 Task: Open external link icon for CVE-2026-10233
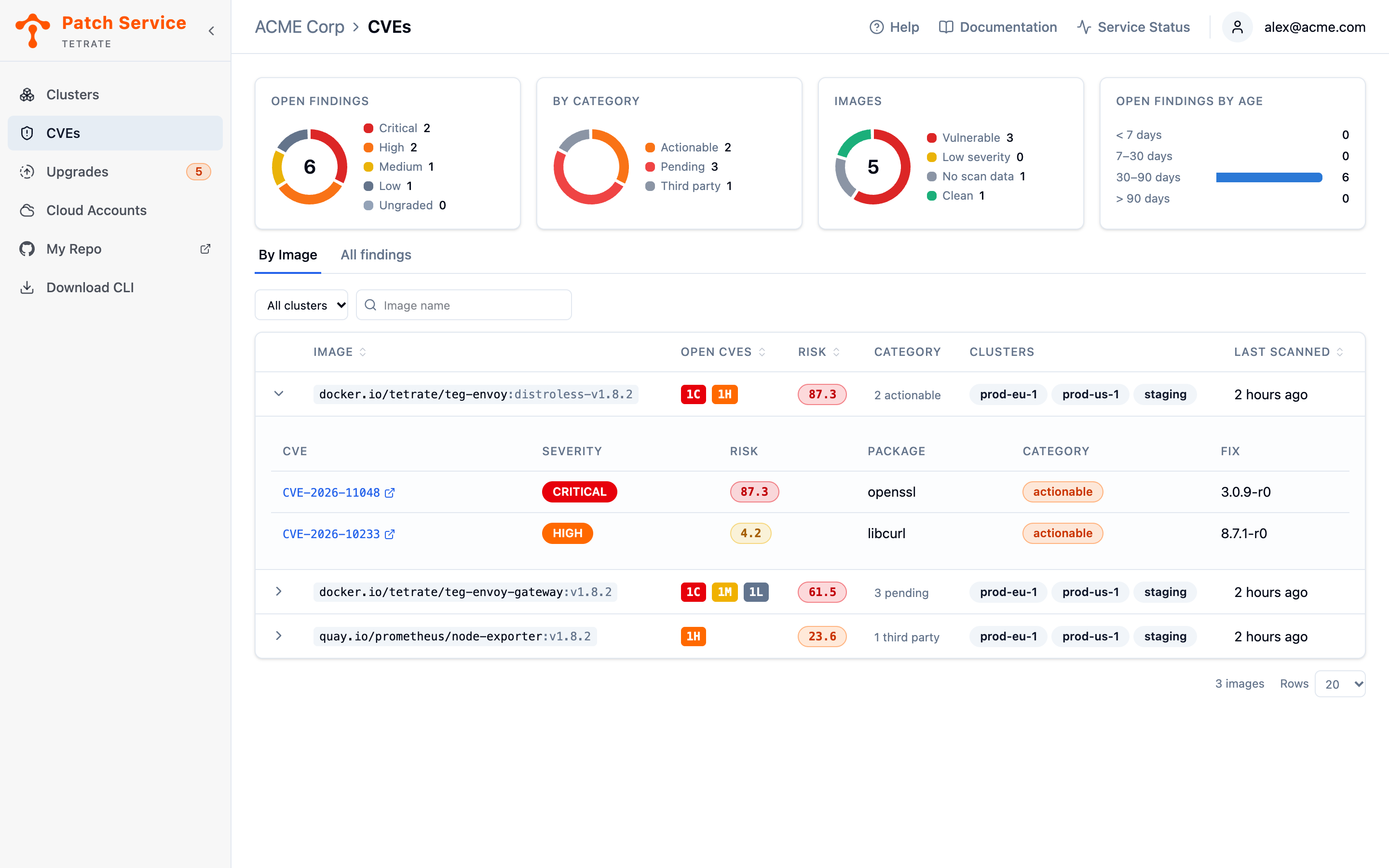(x=390, y=534)
